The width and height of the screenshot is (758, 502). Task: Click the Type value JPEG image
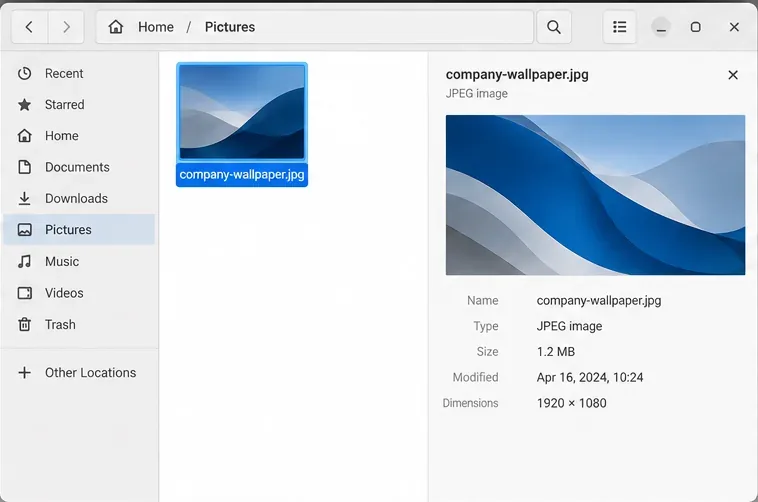(x=569, y=326)
